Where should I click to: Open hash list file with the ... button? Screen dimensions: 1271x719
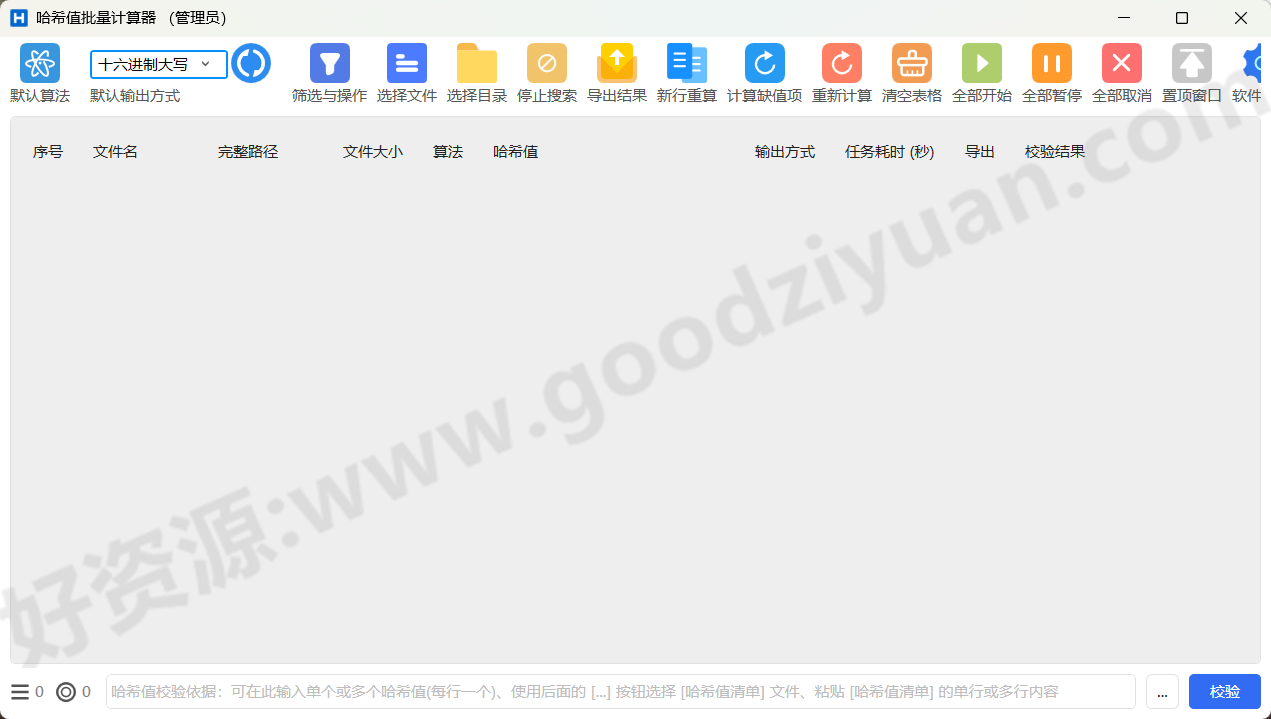tap(1162, 691)
